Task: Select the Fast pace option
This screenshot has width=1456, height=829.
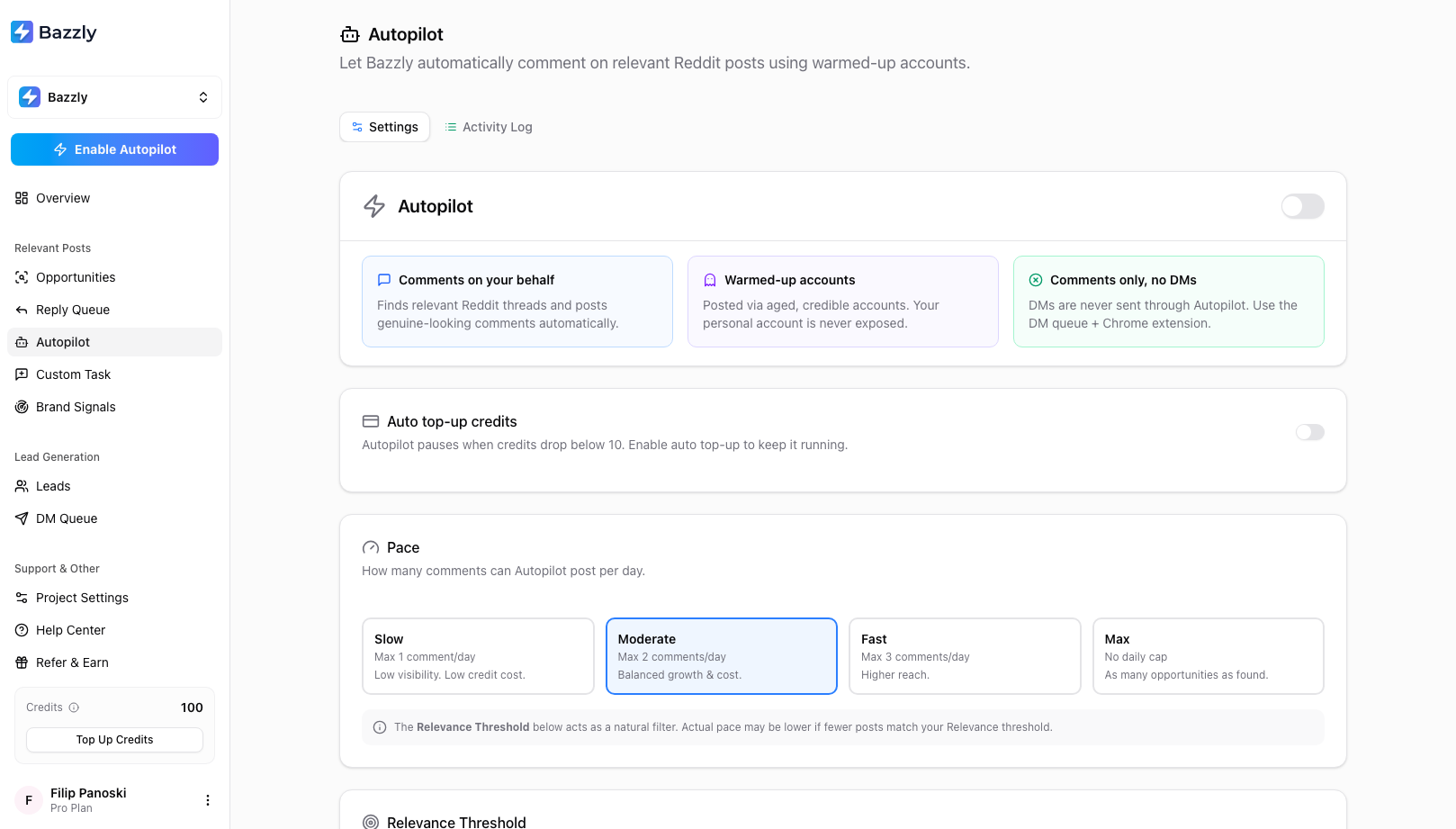Action: click(965, 656)
